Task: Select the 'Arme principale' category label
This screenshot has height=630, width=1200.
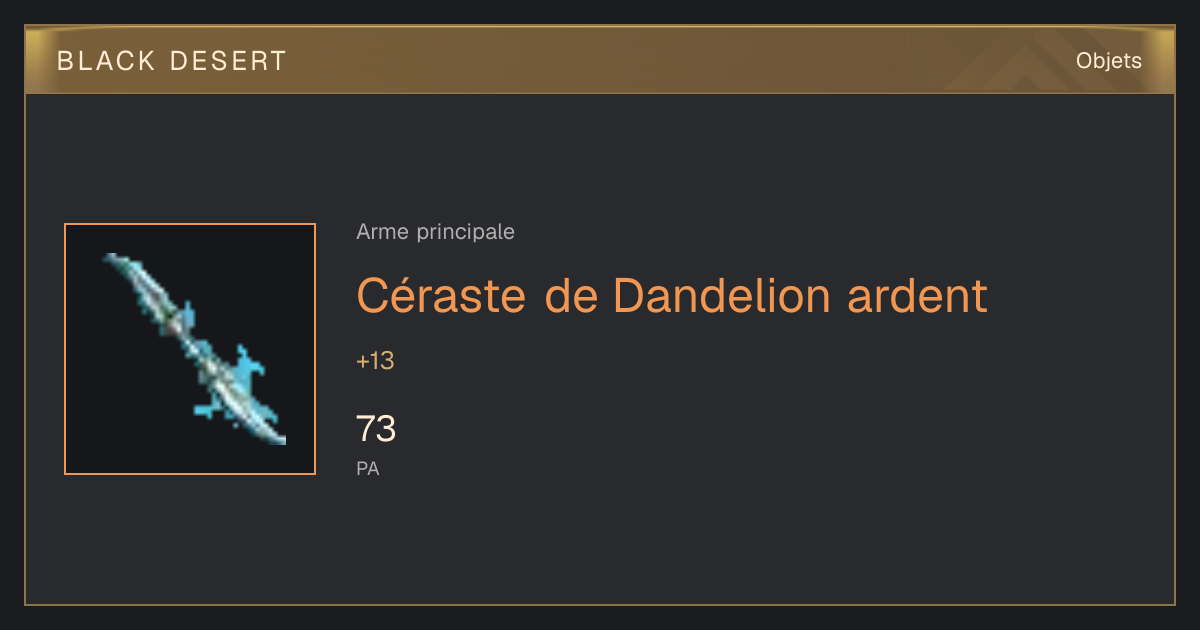Action: coord(435,232)
